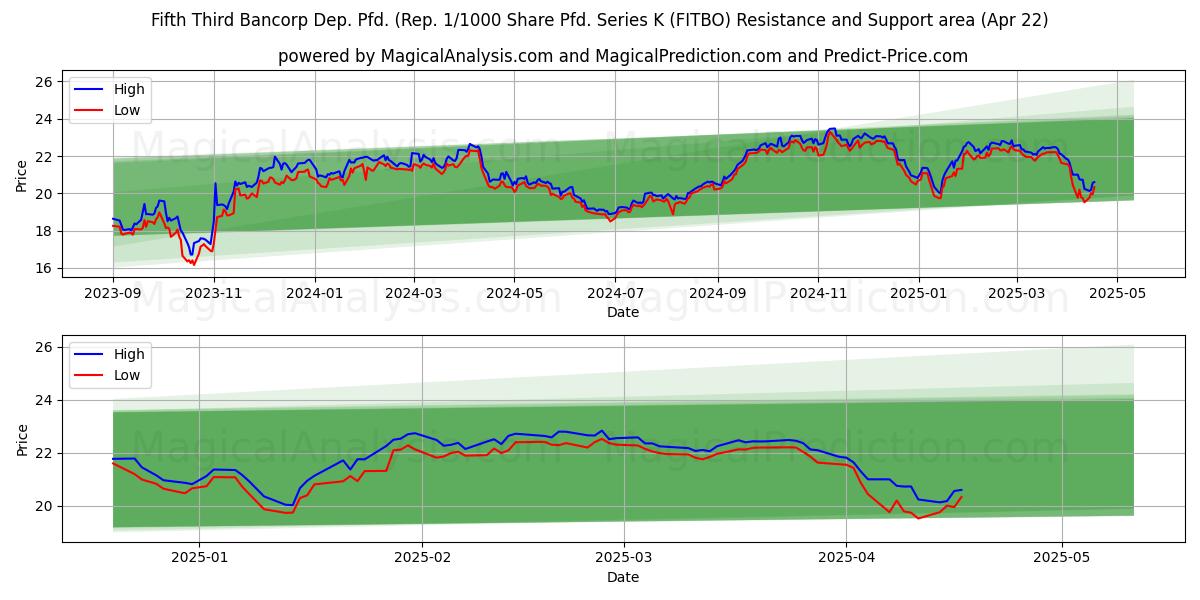This screenshot has height=600, width=1200.
Task: Click the '2024-03' x-axis label
Action: tap(414, 293)
